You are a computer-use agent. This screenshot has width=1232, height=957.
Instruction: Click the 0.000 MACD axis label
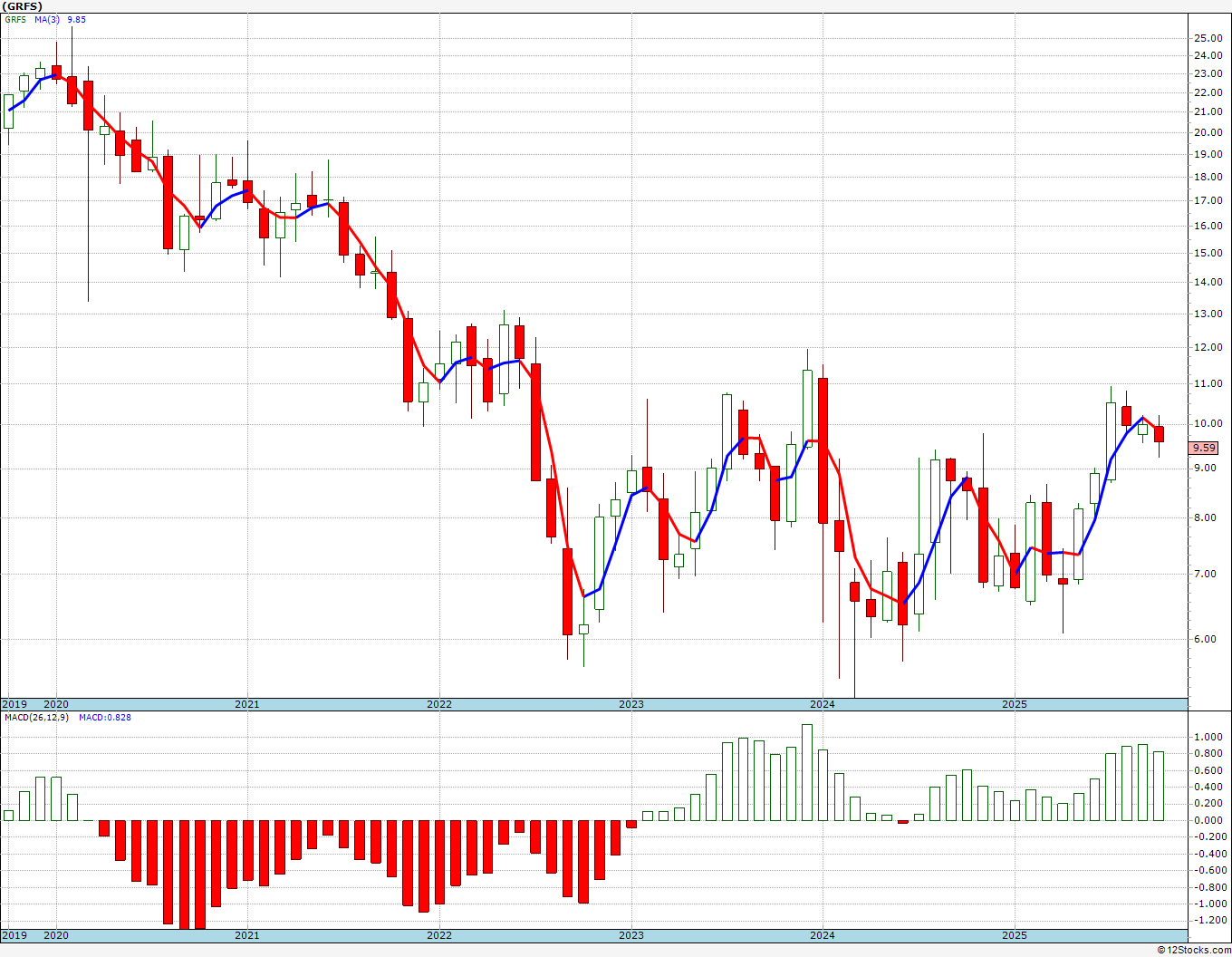click(x=1208, y=820)
